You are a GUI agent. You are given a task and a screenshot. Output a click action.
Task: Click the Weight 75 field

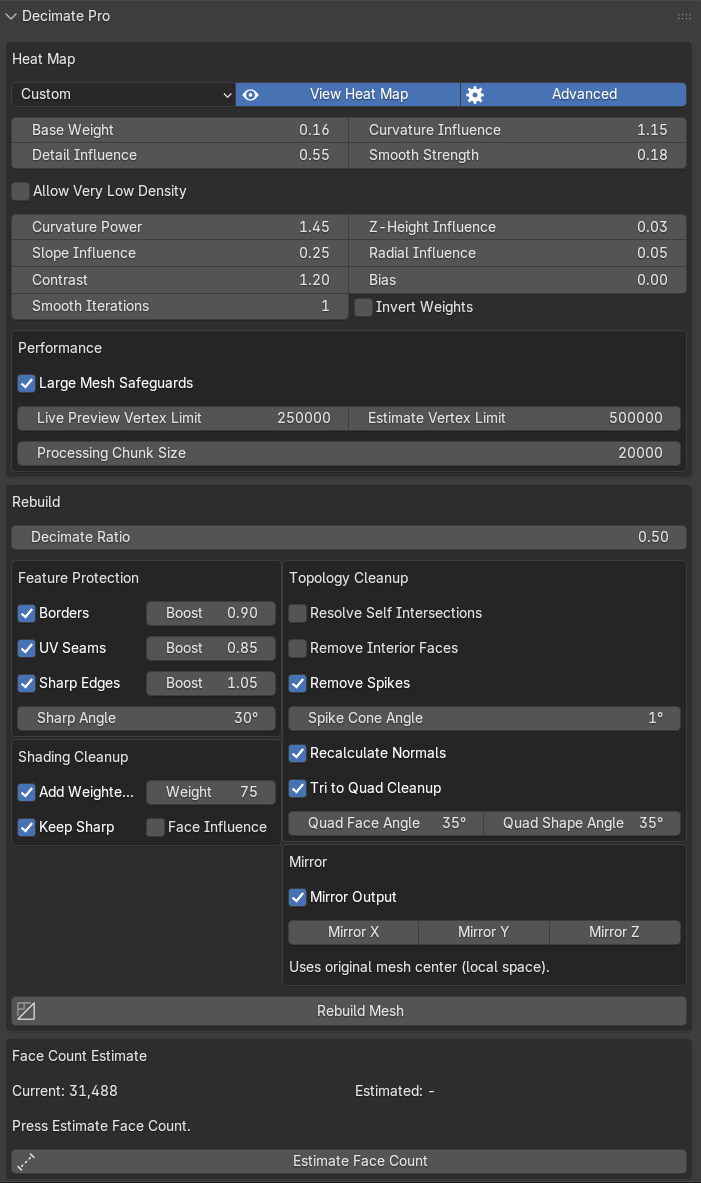pyautogui.click(x=211, y=792)
